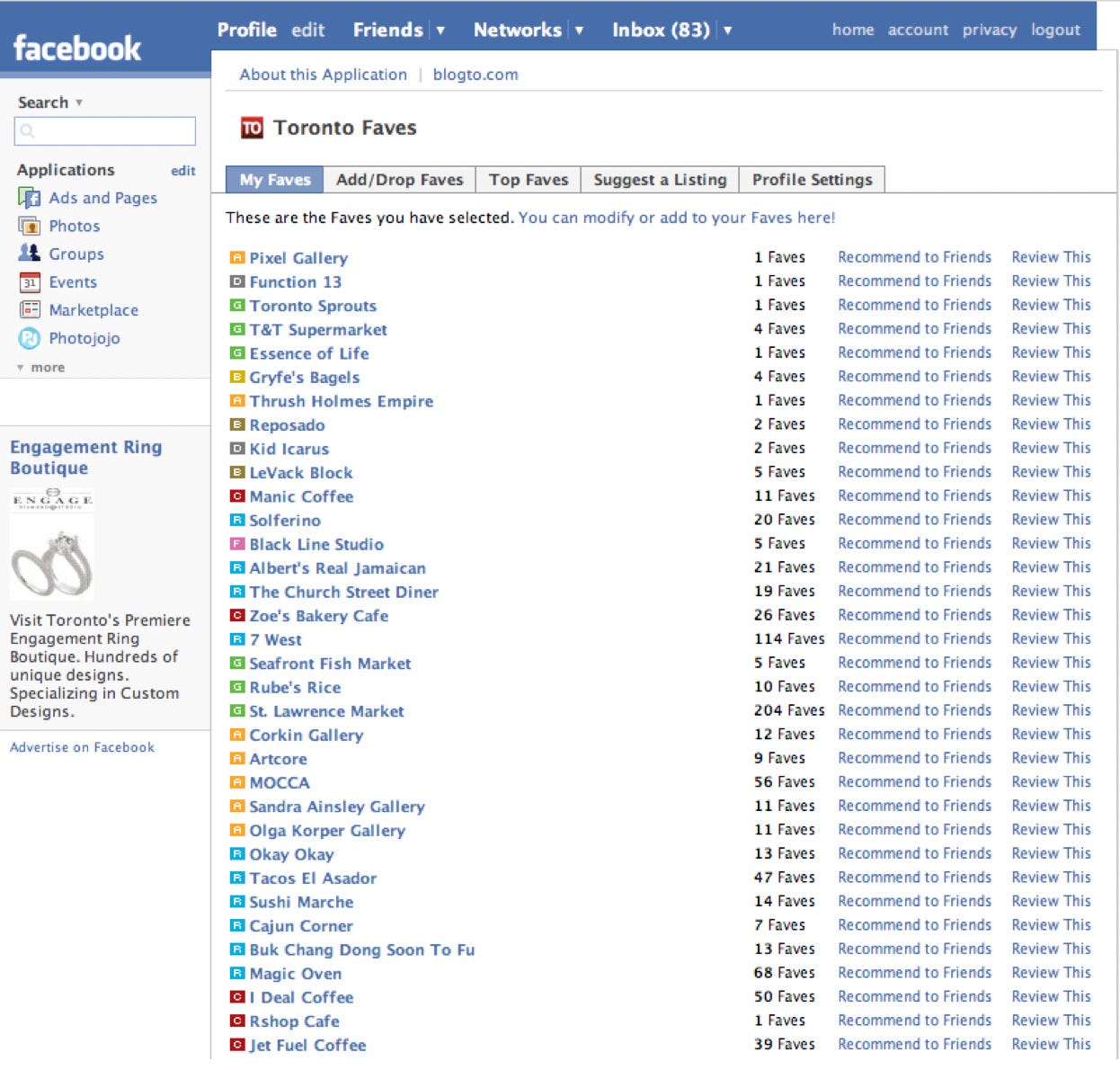Click the green icon beside Rube's Rice

[237, 687]
